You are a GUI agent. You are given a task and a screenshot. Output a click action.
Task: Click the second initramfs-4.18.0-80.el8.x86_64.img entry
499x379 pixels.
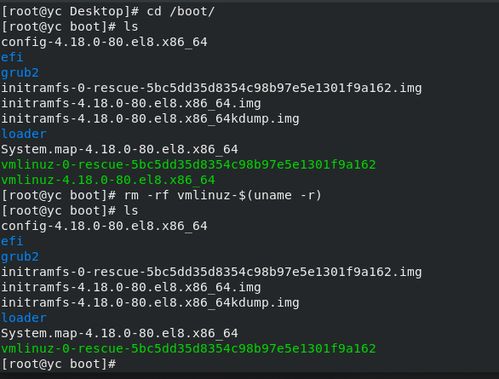(131, 287)
